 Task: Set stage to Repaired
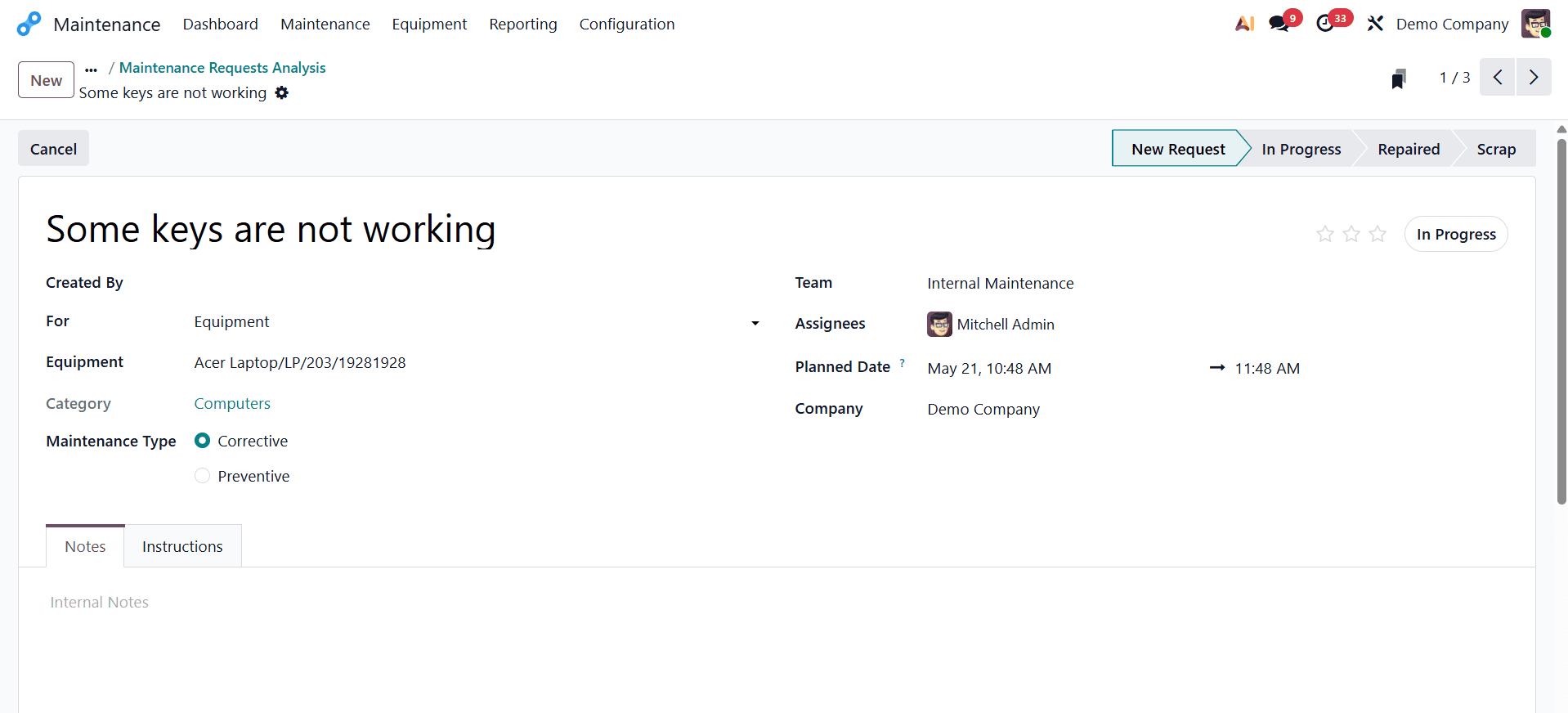[1408, 149]
